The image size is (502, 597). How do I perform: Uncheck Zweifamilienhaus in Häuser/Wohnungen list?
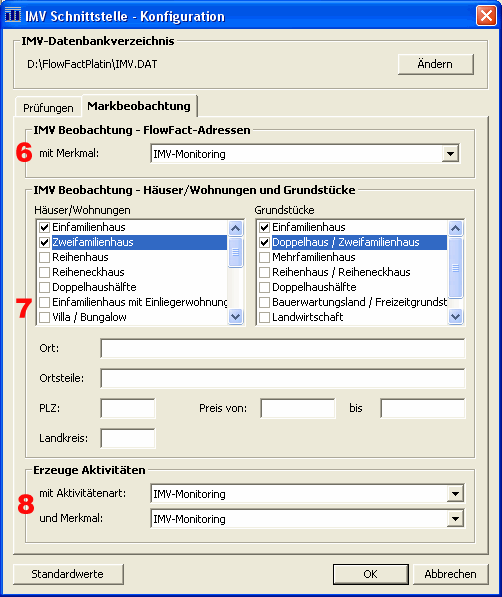45,242
